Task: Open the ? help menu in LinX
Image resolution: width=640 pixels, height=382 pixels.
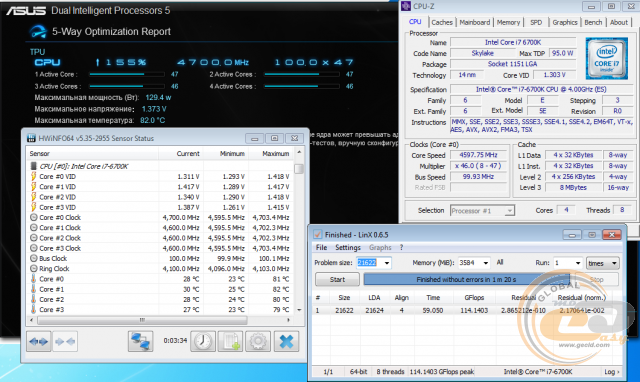Action: point(401,247)
